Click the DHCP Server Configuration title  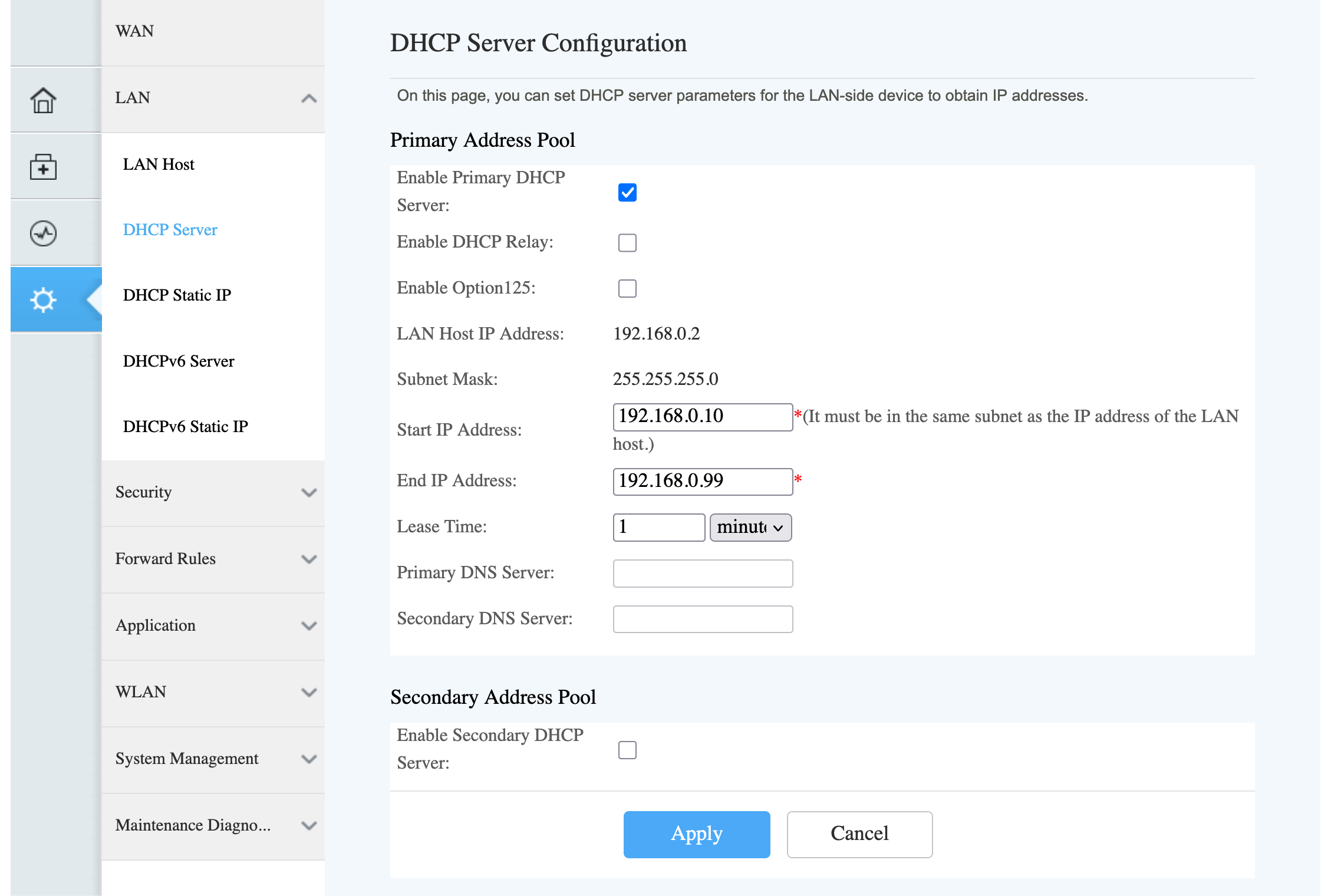point(538,43)
